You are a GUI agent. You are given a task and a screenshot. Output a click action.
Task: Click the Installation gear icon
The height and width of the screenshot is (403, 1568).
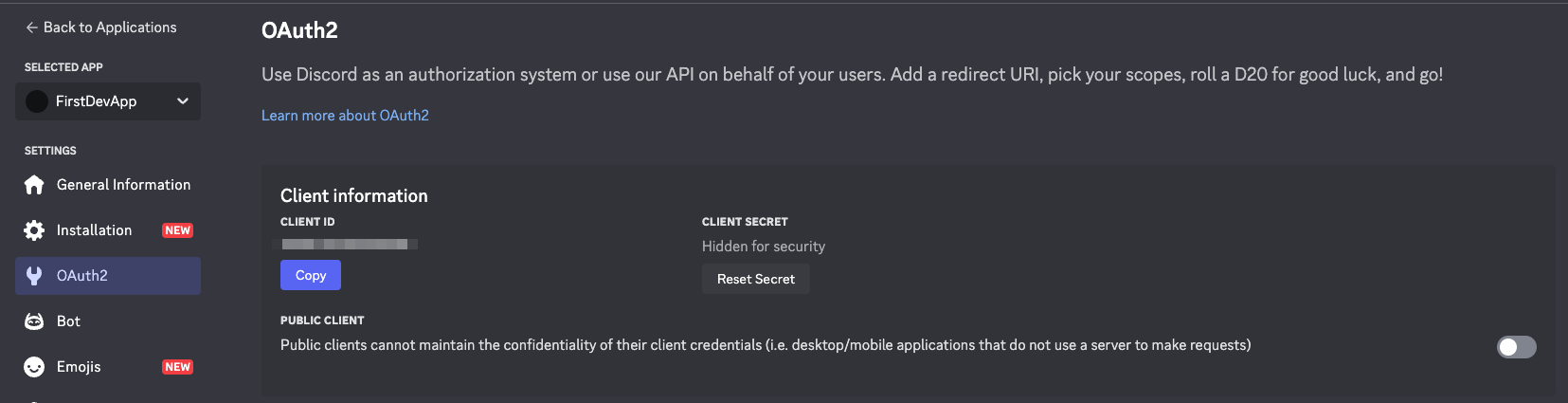[x=34, y=230]
